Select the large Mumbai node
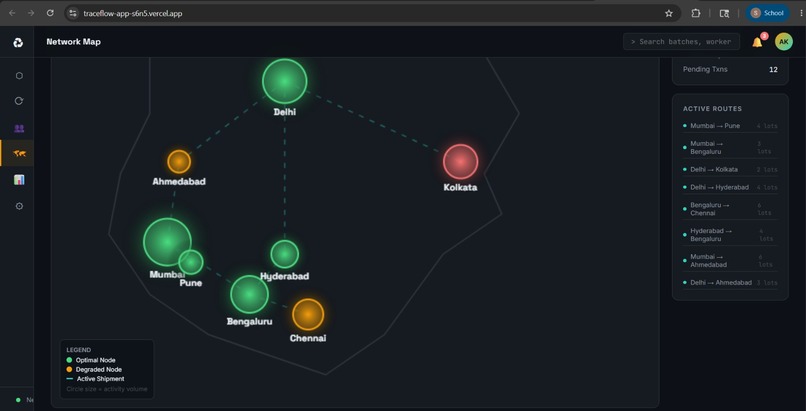This screenshot has height=411, width=806. [167, 241]
